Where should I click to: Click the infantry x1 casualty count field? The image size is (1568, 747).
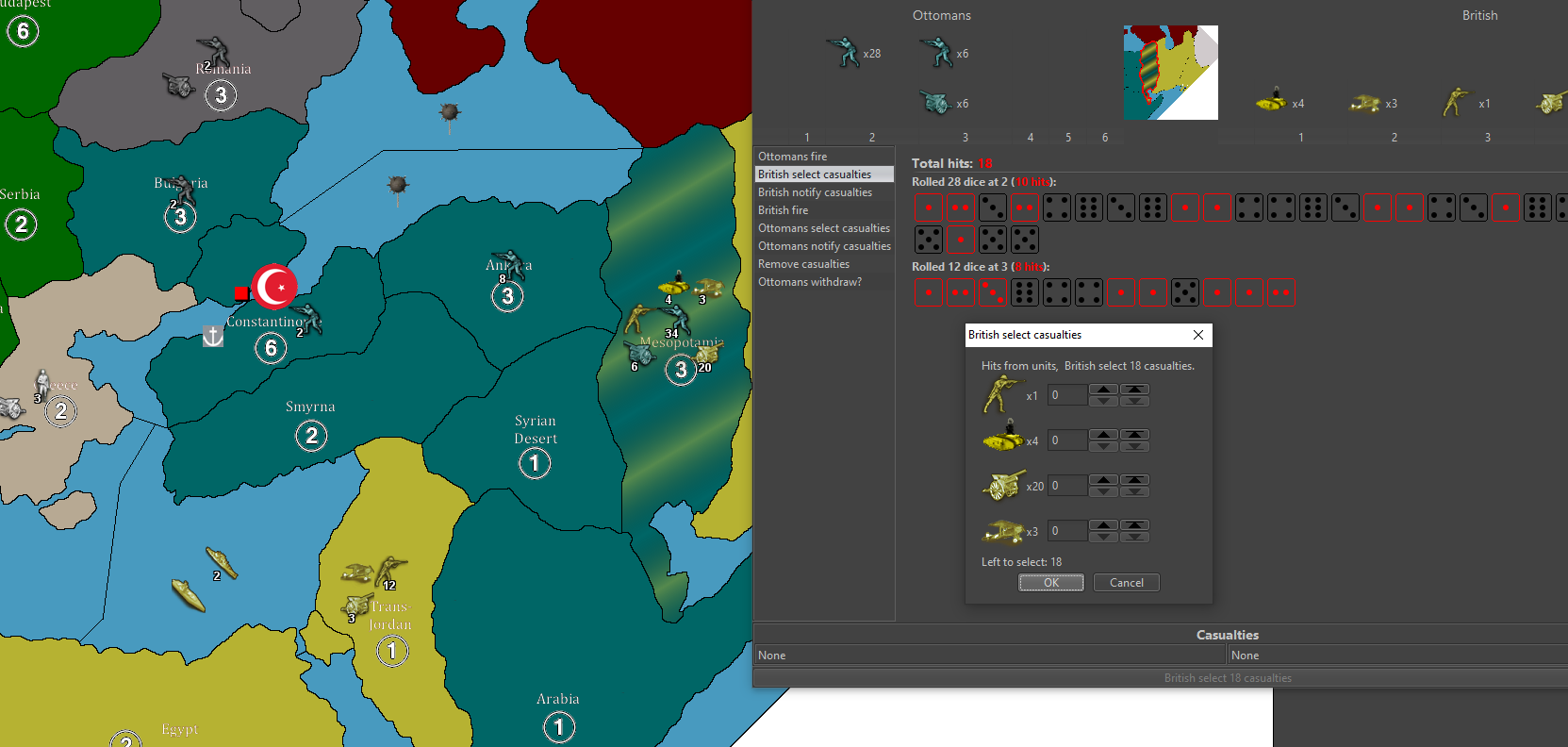(x=1067, y=395)
